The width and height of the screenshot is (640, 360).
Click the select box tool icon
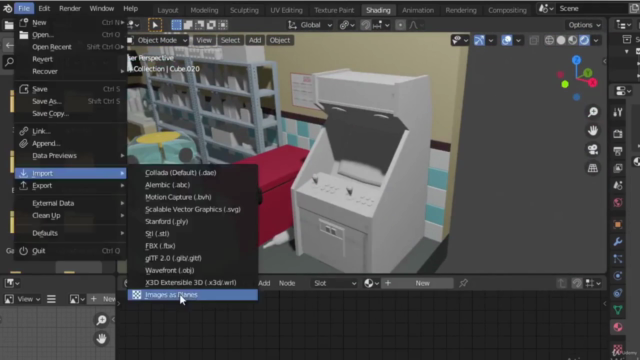point(176,25)
